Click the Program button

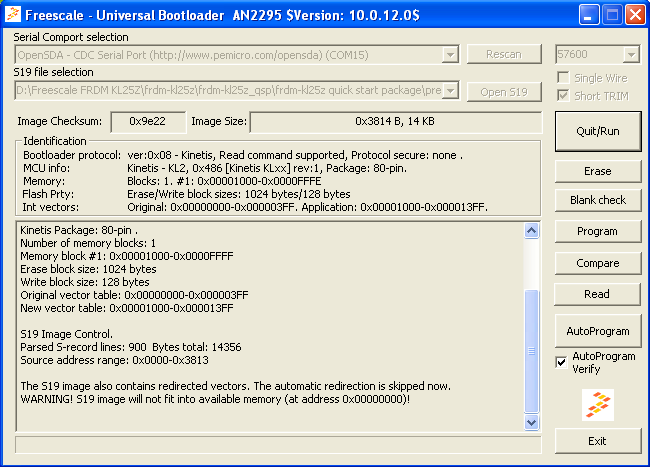(x=598, y=231)
